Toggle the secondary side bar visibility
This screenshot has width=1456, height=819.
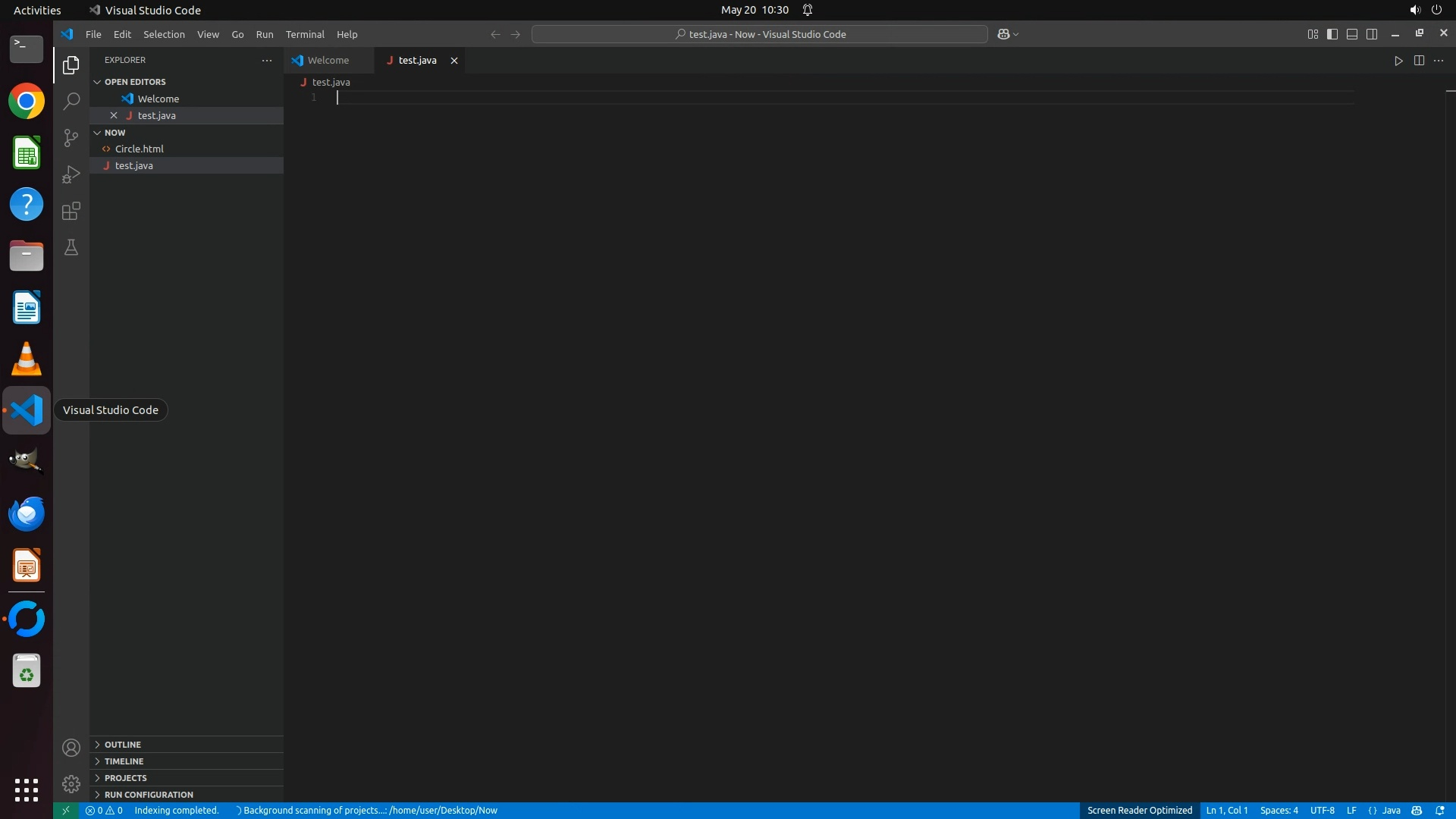click(x=1372, y=34)
